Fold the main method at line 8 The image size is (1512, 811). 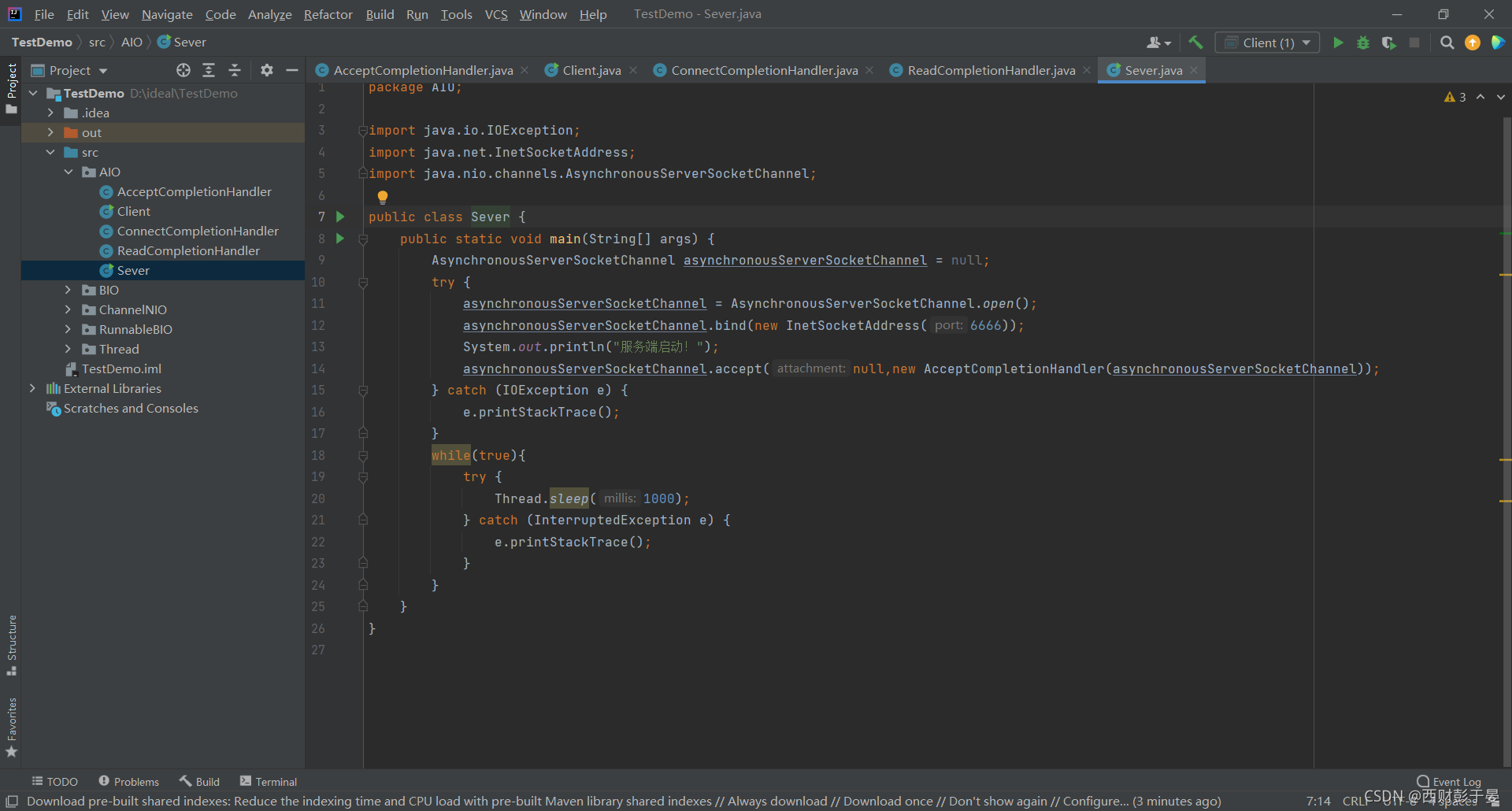click(363, 239)
